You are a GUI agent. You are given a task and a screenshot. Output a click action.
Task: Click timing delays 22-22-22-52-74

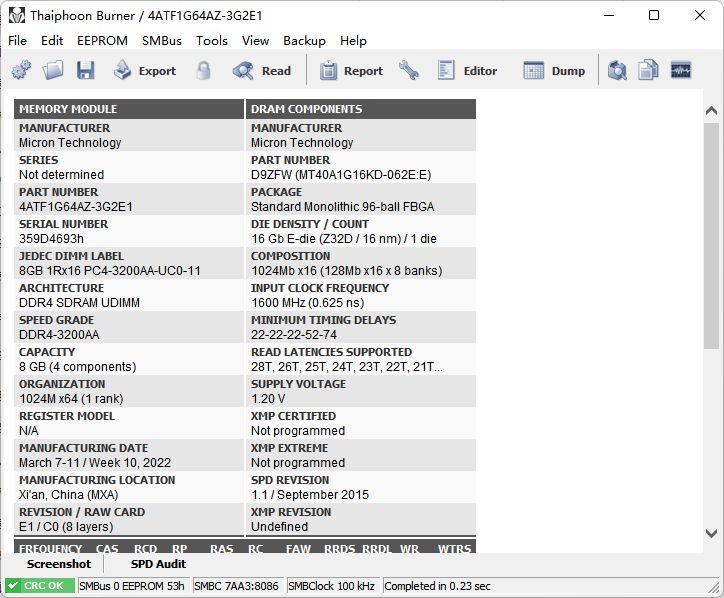(294, 334)
